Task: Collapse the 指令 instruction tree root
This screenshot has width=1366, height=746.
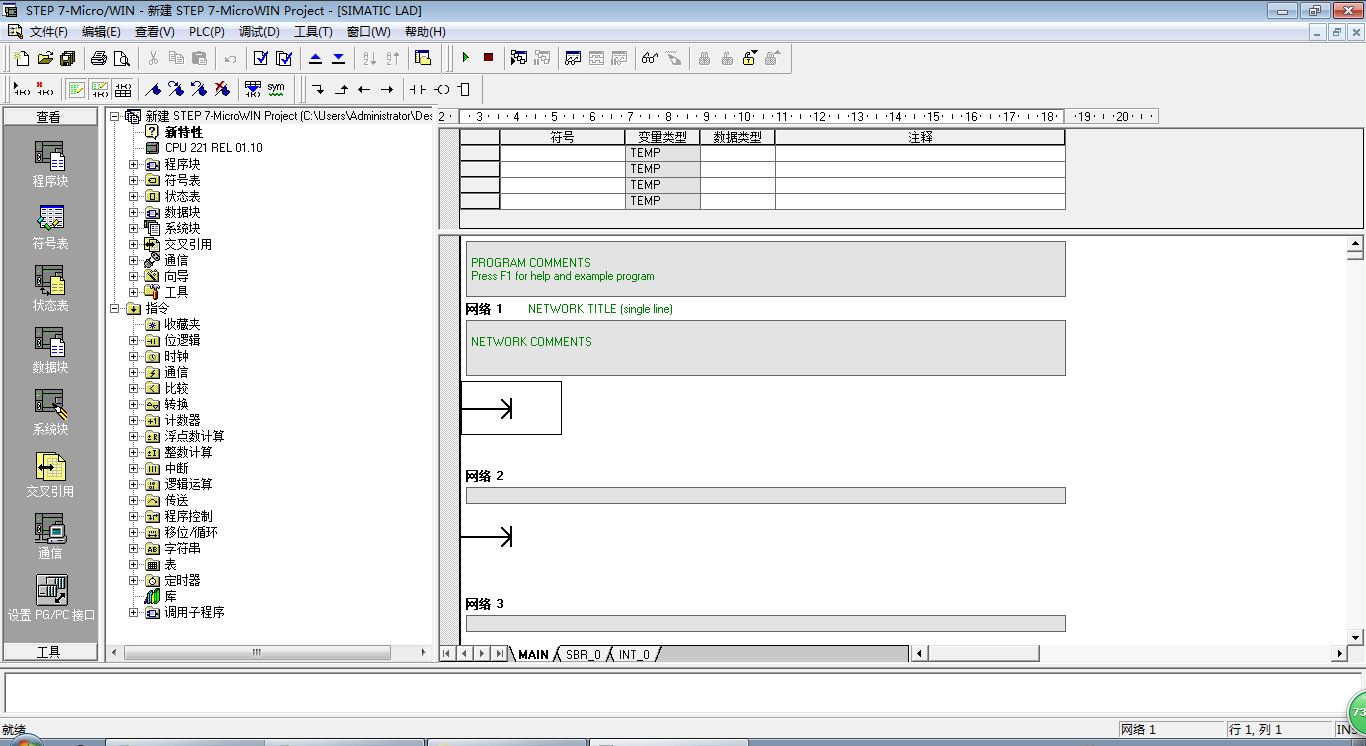Action: (116, 308)
